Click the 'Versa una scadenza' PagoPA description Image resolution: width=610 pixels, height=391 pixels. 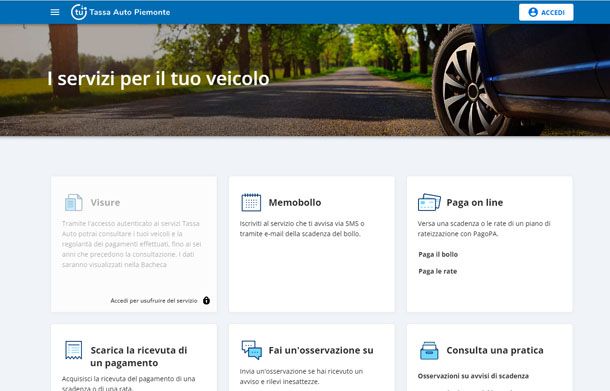(484, 229)
